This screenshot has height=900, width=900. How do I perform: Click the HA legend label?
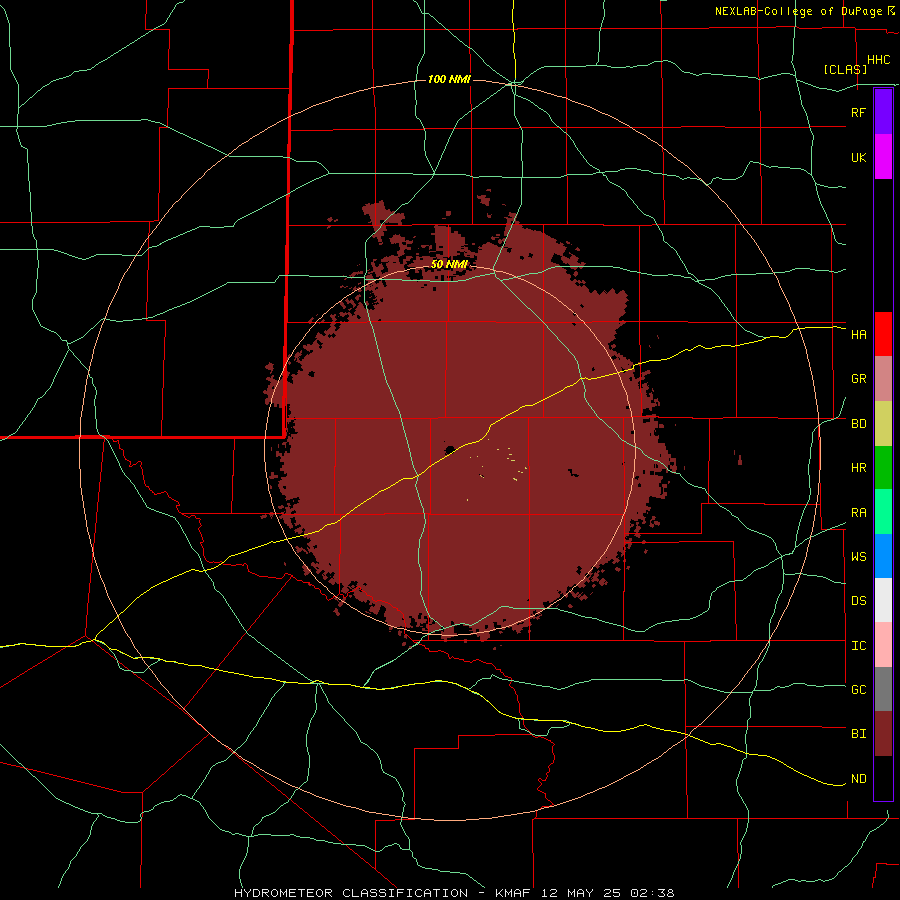858,335
